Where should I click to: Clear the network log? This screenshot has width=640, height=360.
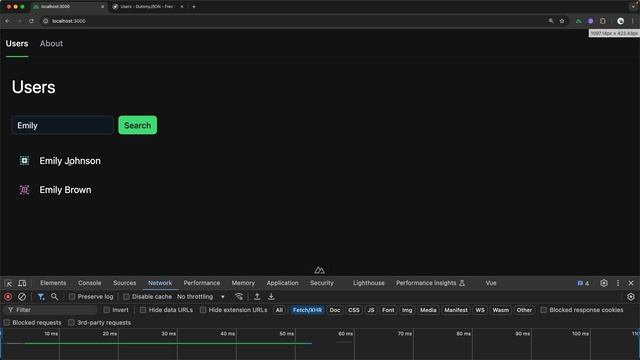click(x=22, y=297)
